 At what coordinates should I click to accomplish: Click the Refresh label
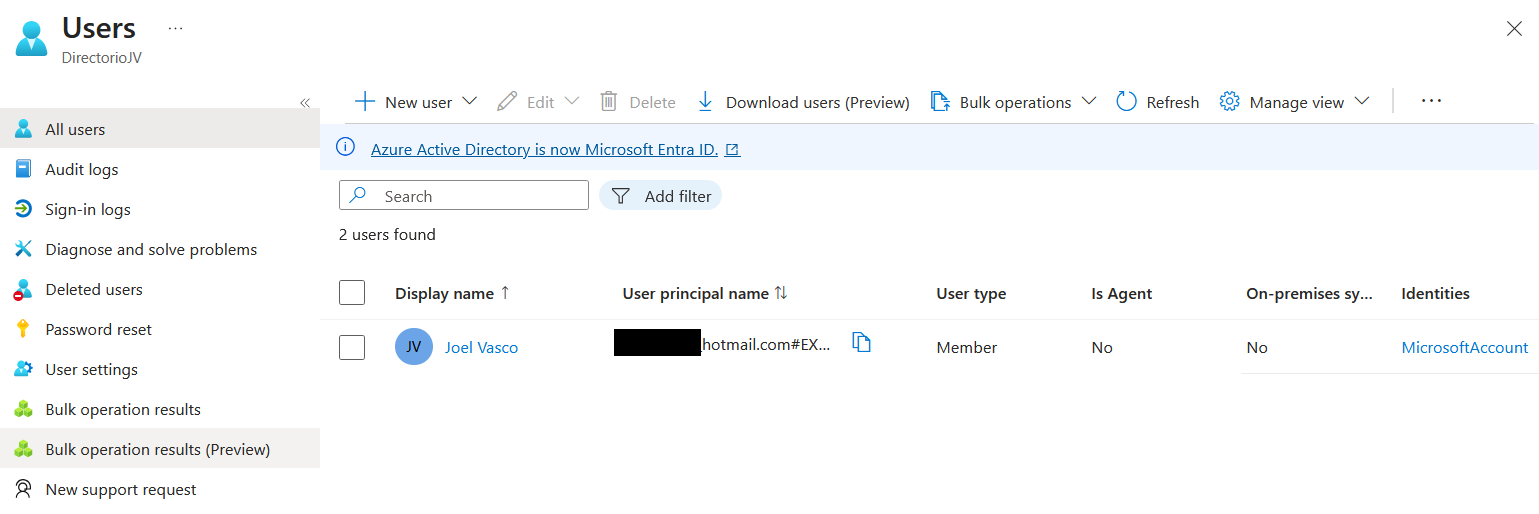pos(1173,102)
